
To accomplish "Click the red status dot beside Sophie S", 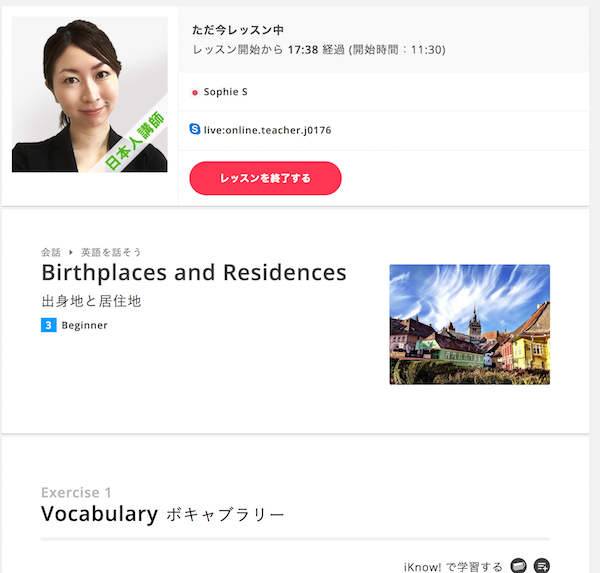I will point(195,92).
